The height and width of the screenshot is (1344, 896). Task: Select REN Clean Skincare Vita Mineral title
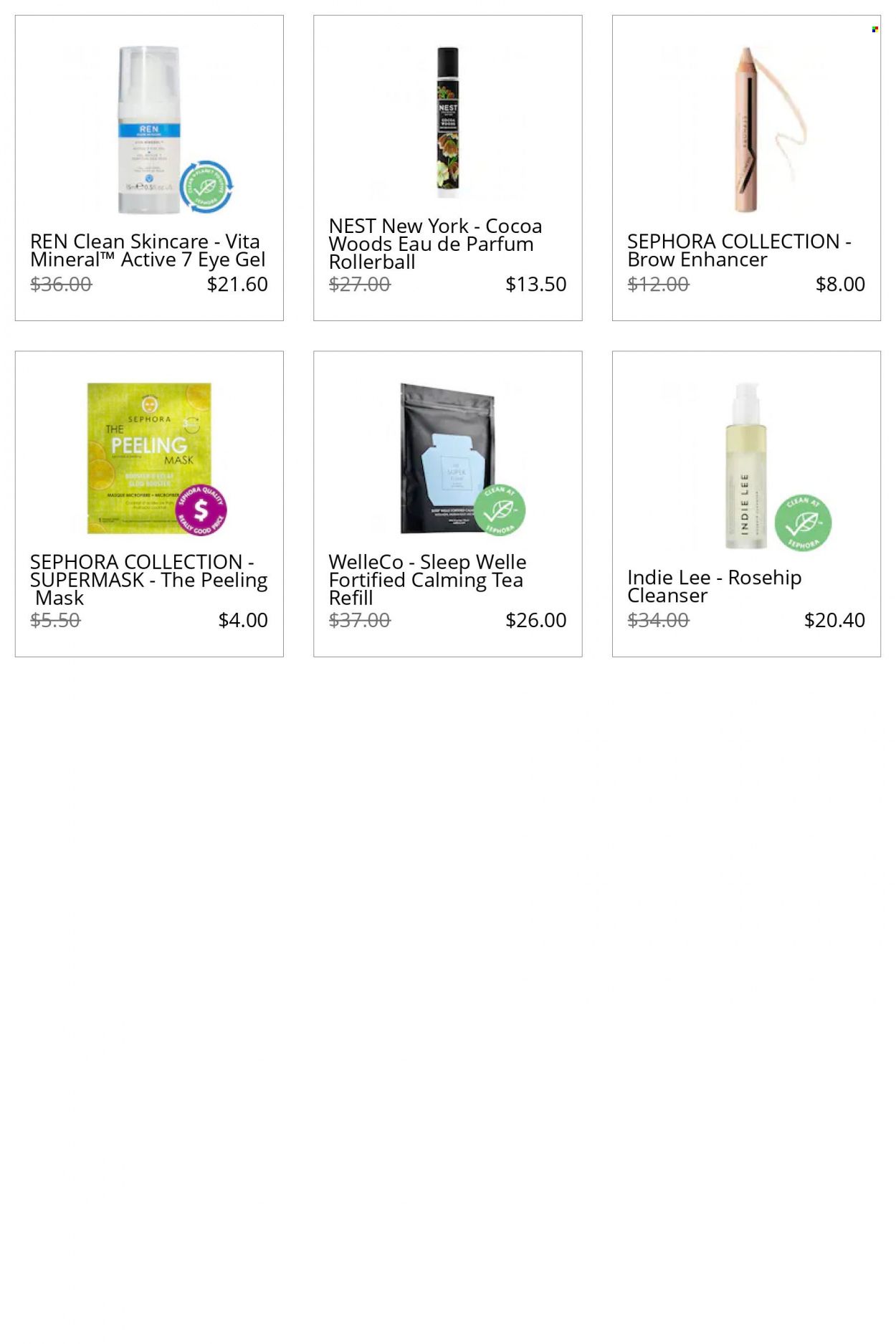148,250
